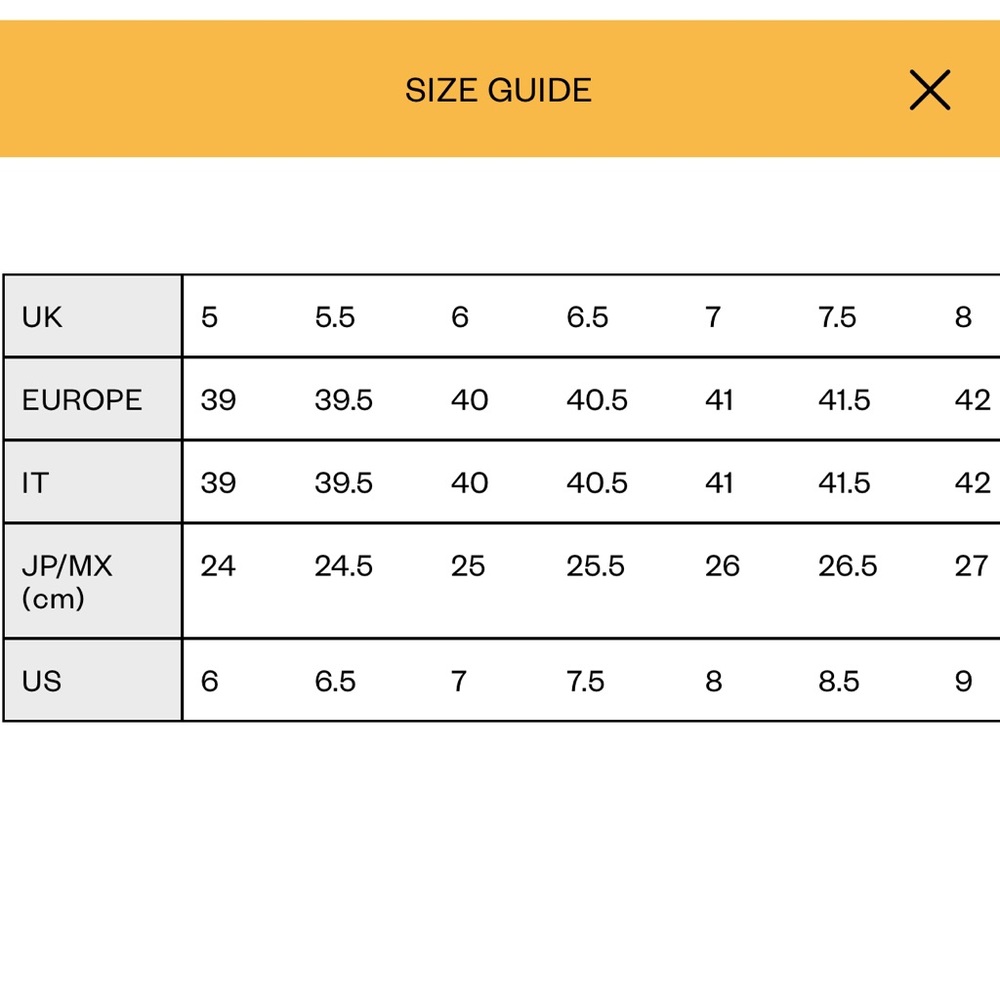1000x1000 pixels.
Task: Select JP/MX size 25.5
Action: [596, 566]
